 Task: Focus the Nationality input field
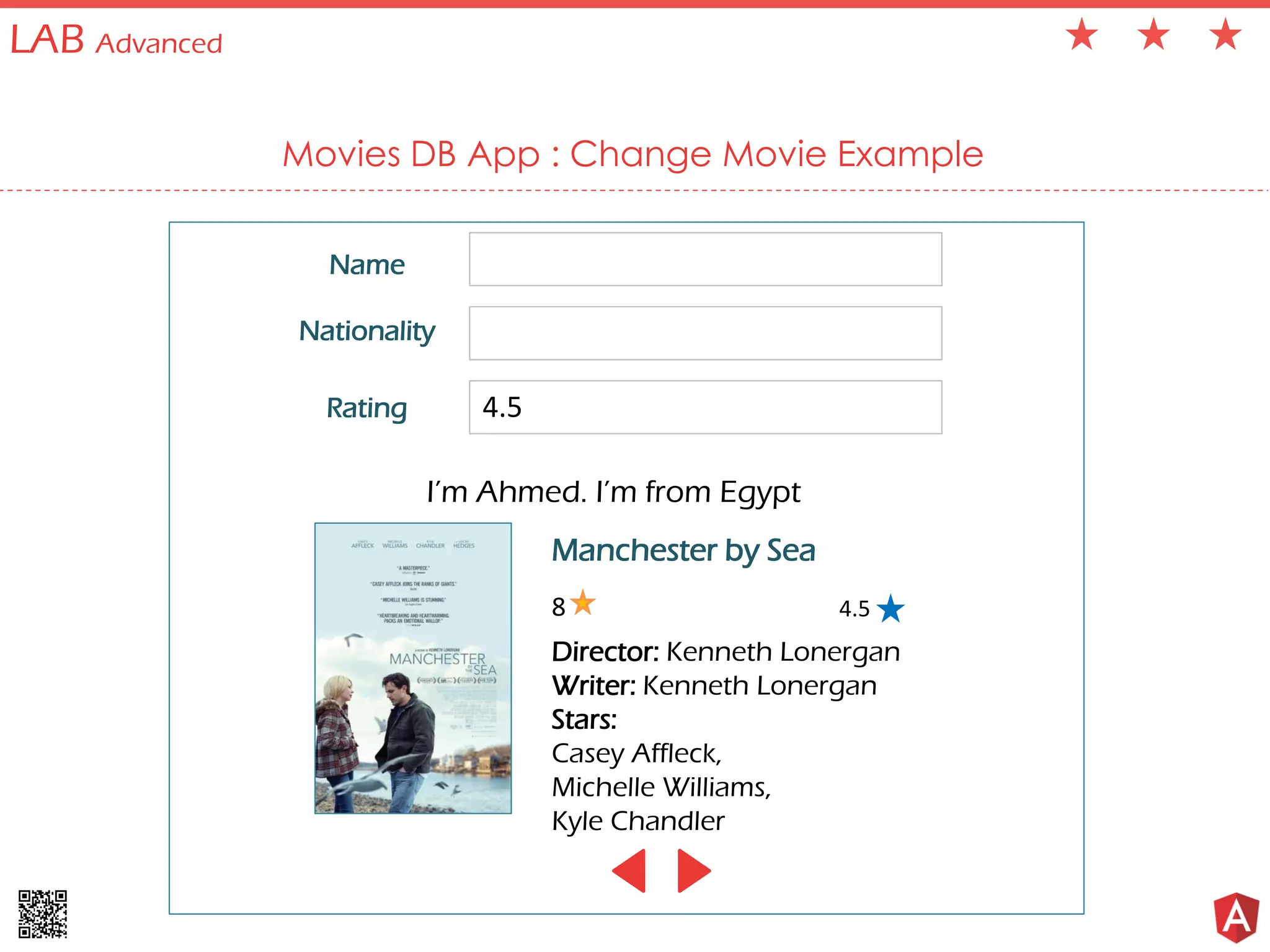pos(705,333)
